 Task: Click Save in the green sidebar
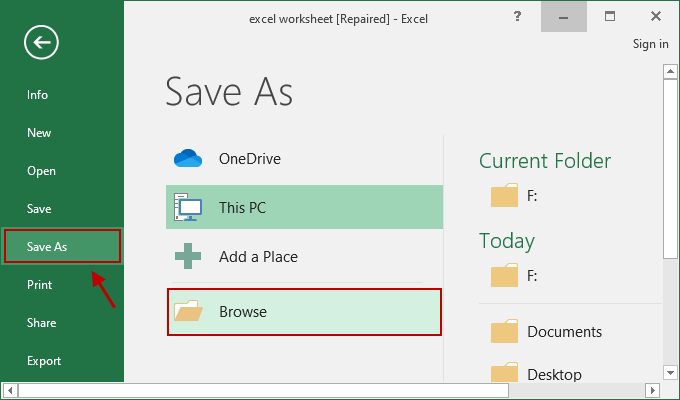(x=39, y=209)
